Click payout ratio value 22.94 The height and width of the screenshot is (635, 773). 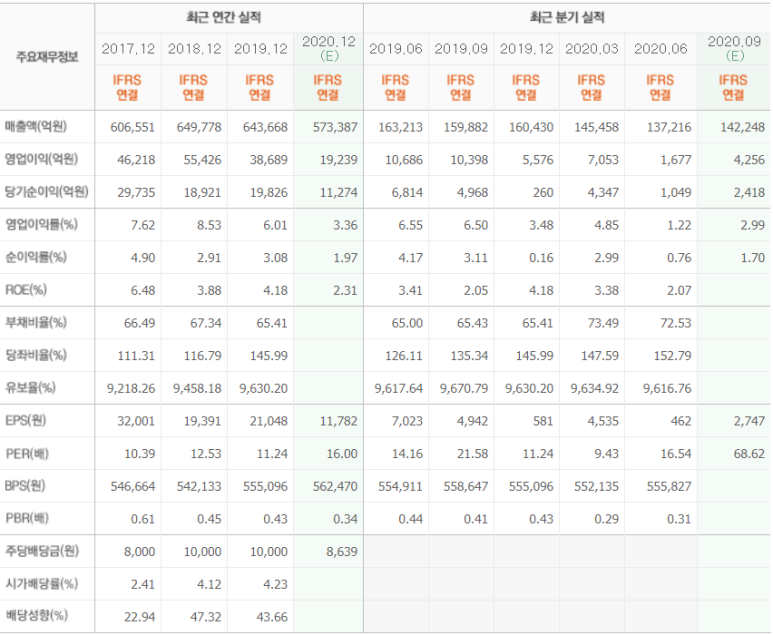(140, 617)
